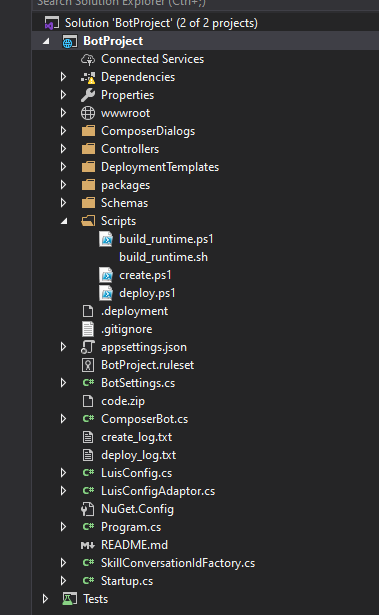Click the NuGet.Config file icon
The width and height of the screenshot is (379, 615).
tap(87, 509)
